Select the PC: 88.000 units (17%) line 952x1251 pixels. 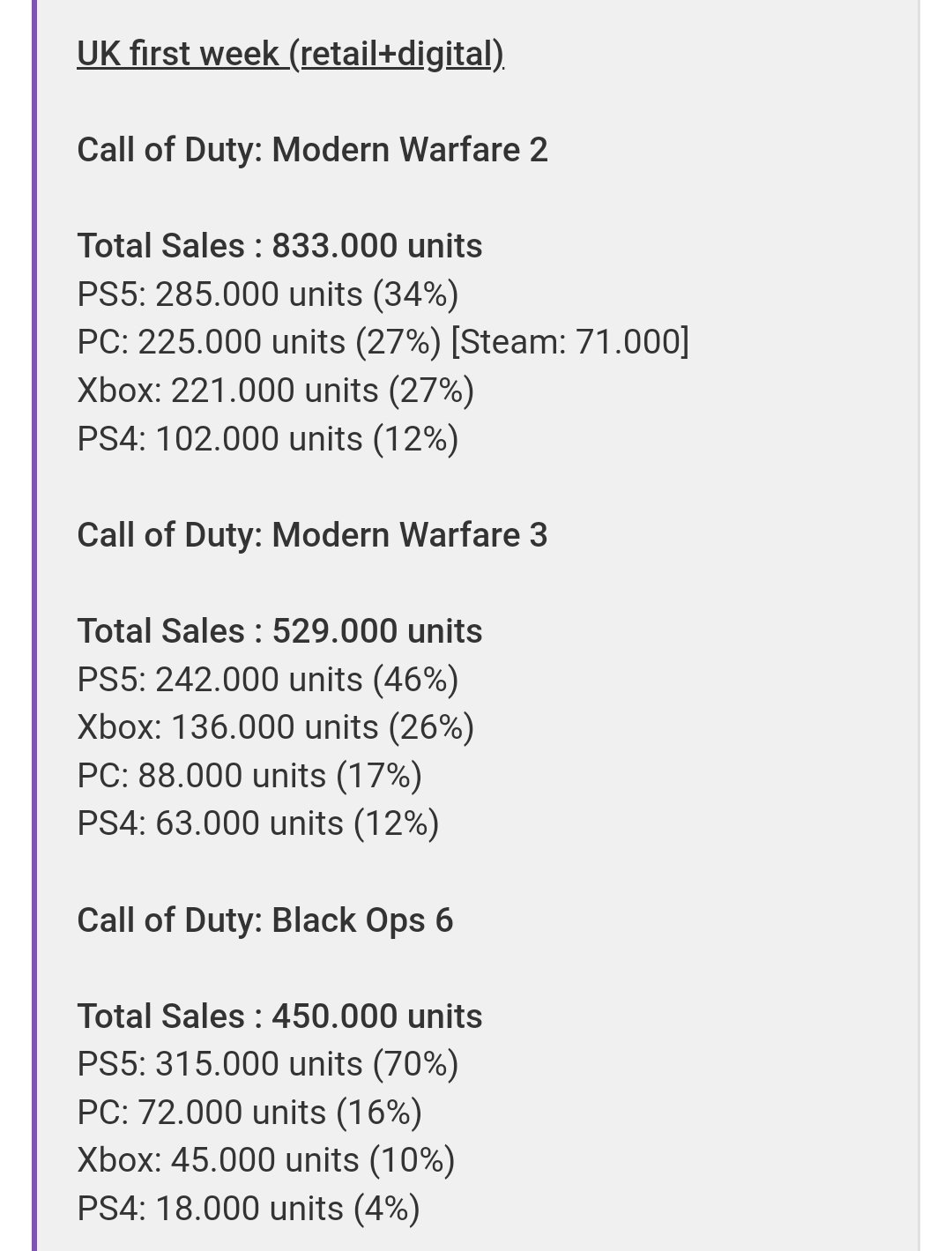(x=249, y=776)
